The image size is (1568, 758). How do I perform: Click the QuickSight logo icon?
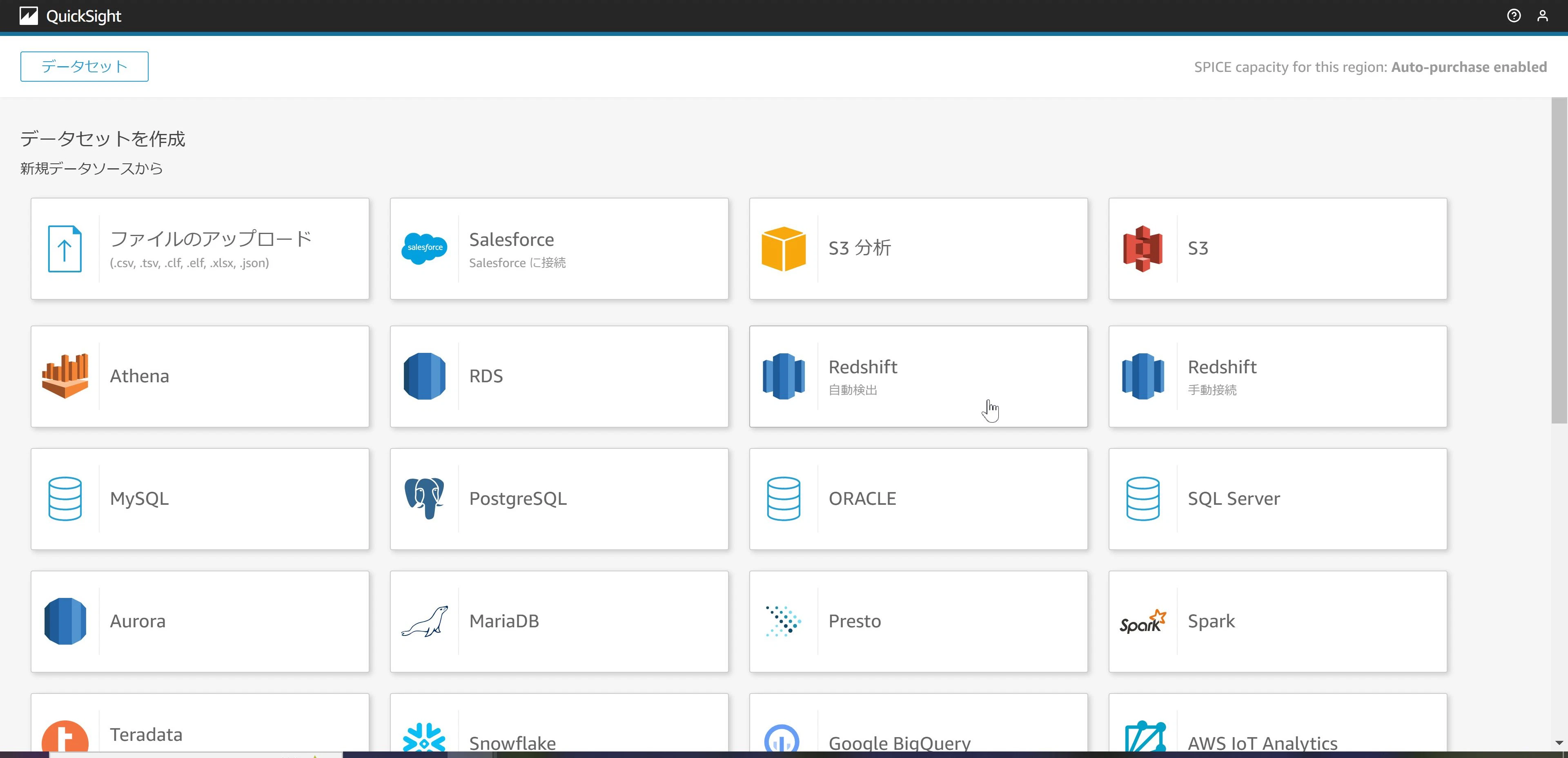pyautogui.click(x=29, y=16)
